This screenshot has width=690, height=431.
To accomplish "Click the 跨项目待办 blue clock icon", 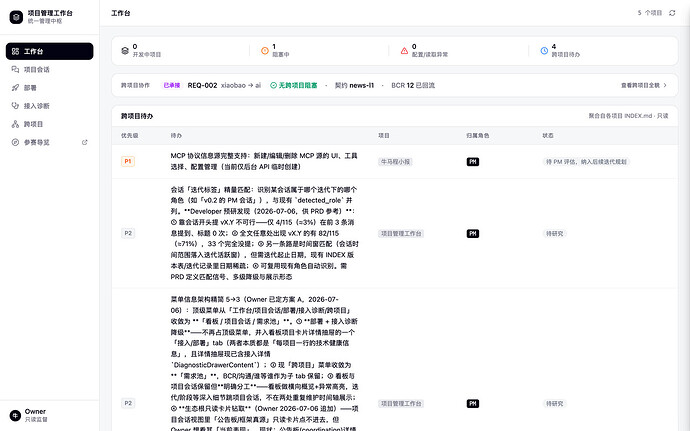I will (x=544, y=51).
